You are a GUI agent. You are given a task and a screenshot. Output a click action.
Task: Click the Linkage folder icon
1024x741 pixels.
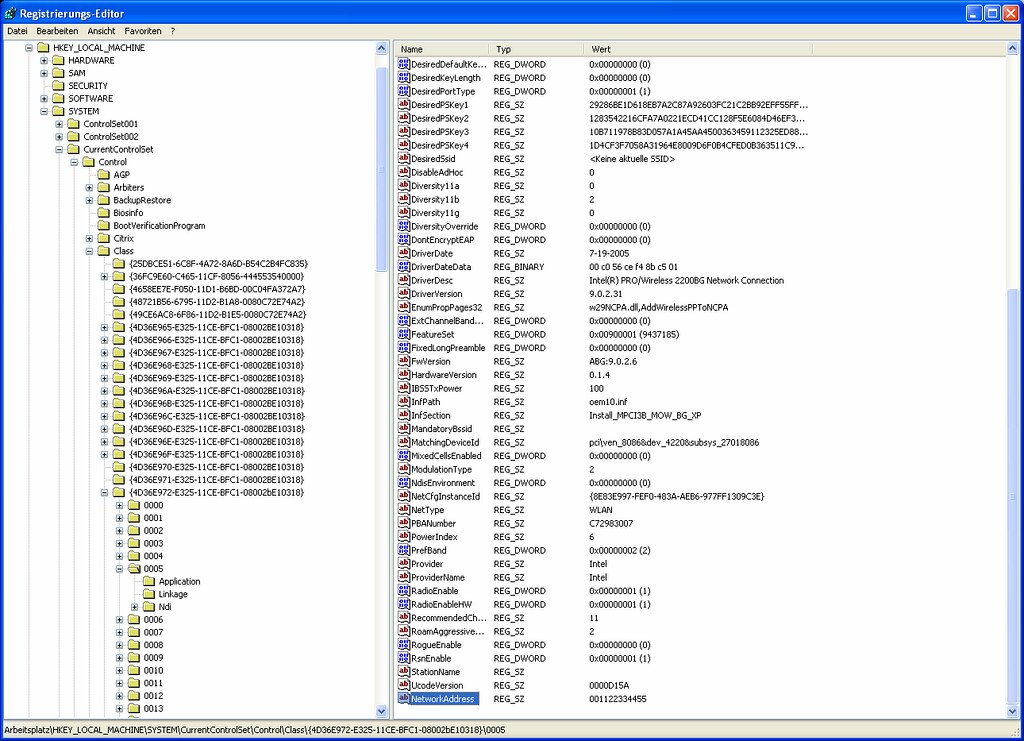click(149, 594)
